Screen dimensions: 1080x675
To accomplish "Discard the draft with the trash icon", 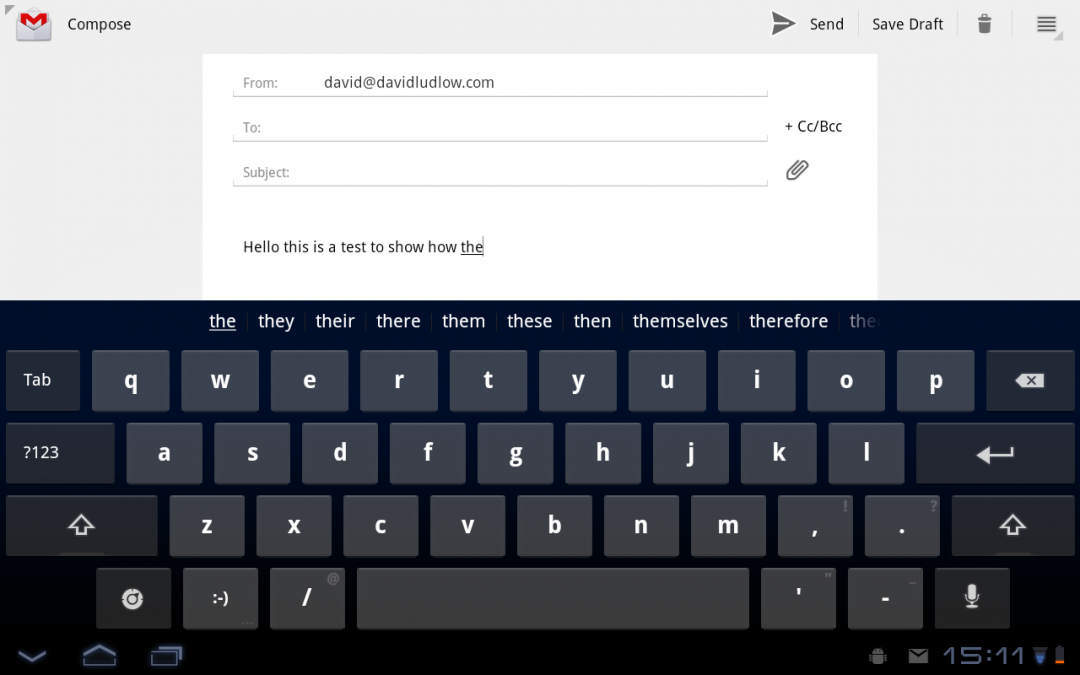I will pyautogui.click(x=984, y=24).
